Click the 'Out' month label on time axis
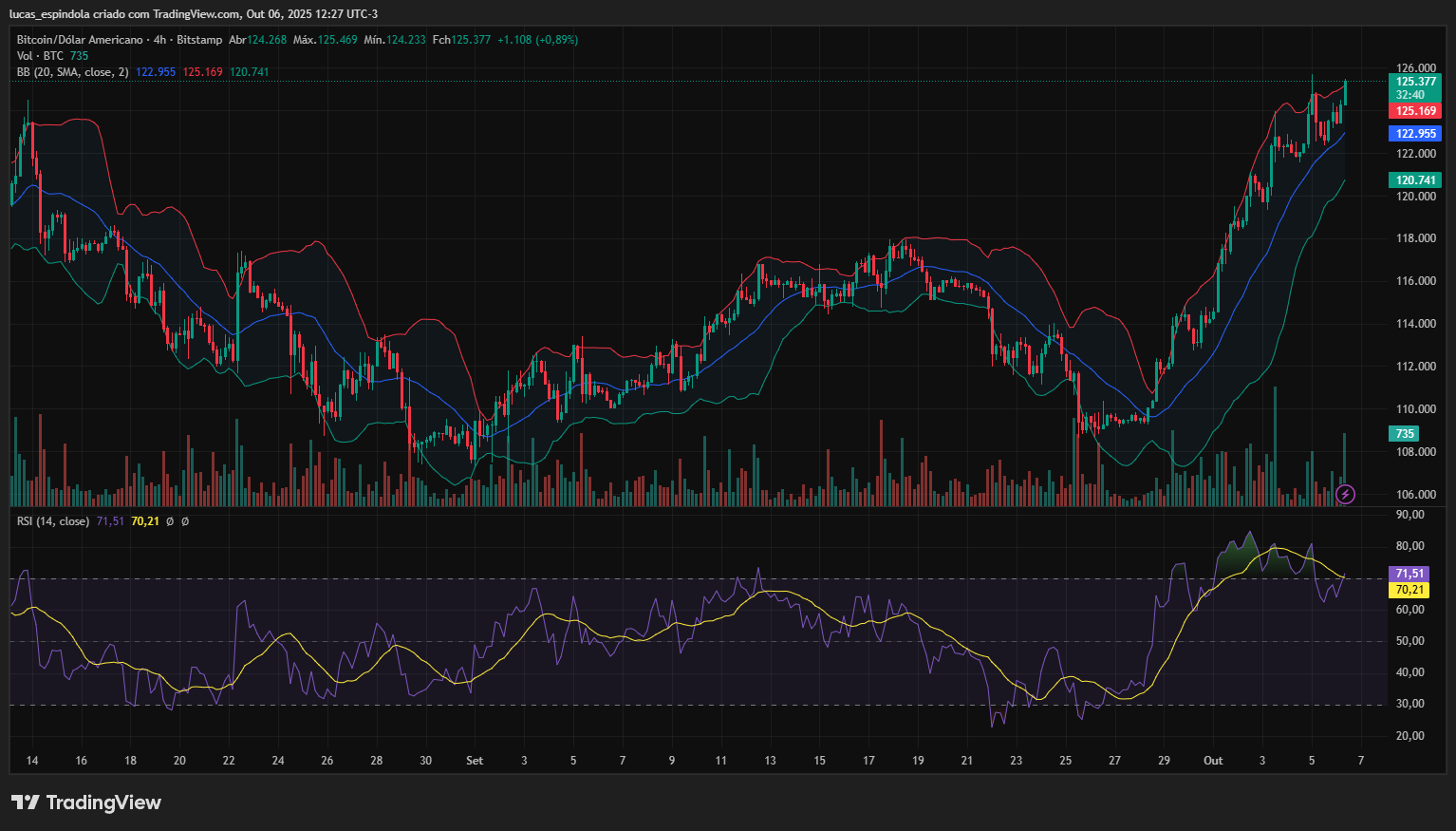 [x=1212, y=761]
